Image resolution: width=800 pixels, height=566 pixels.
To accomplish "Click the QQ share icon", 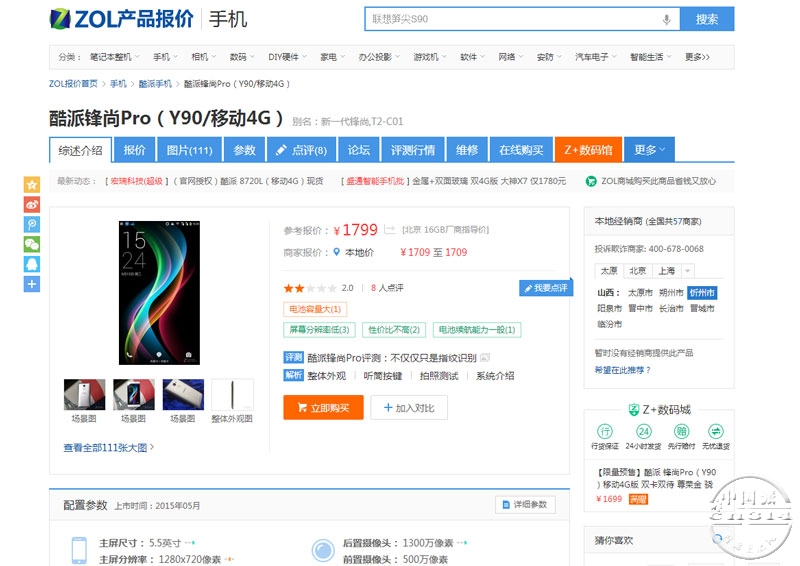I will tap(32, 264).
